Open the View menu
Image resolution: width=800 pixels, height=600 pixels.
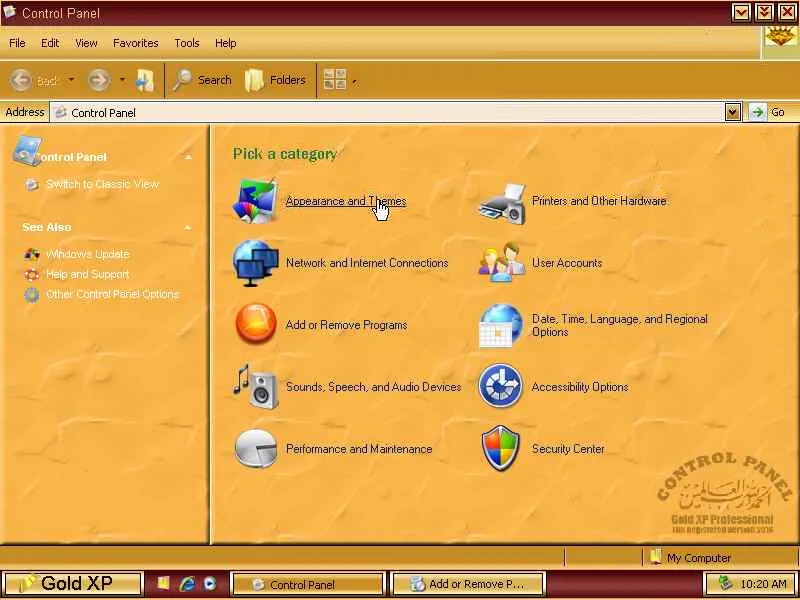pos(86,43)
